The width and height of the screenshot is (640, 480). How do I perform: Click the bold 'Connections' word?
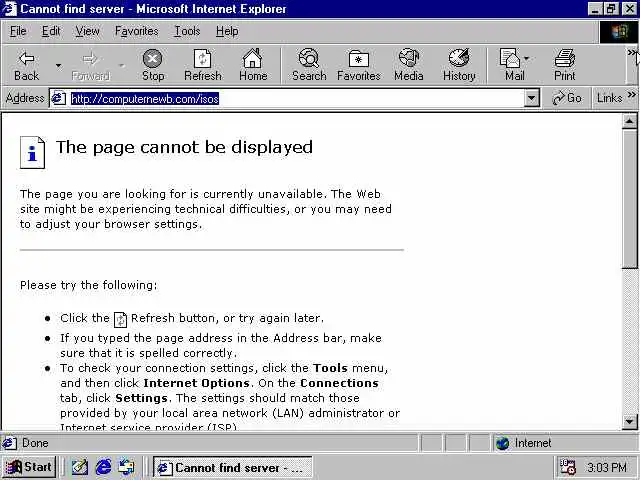click(x=339, y=383)
